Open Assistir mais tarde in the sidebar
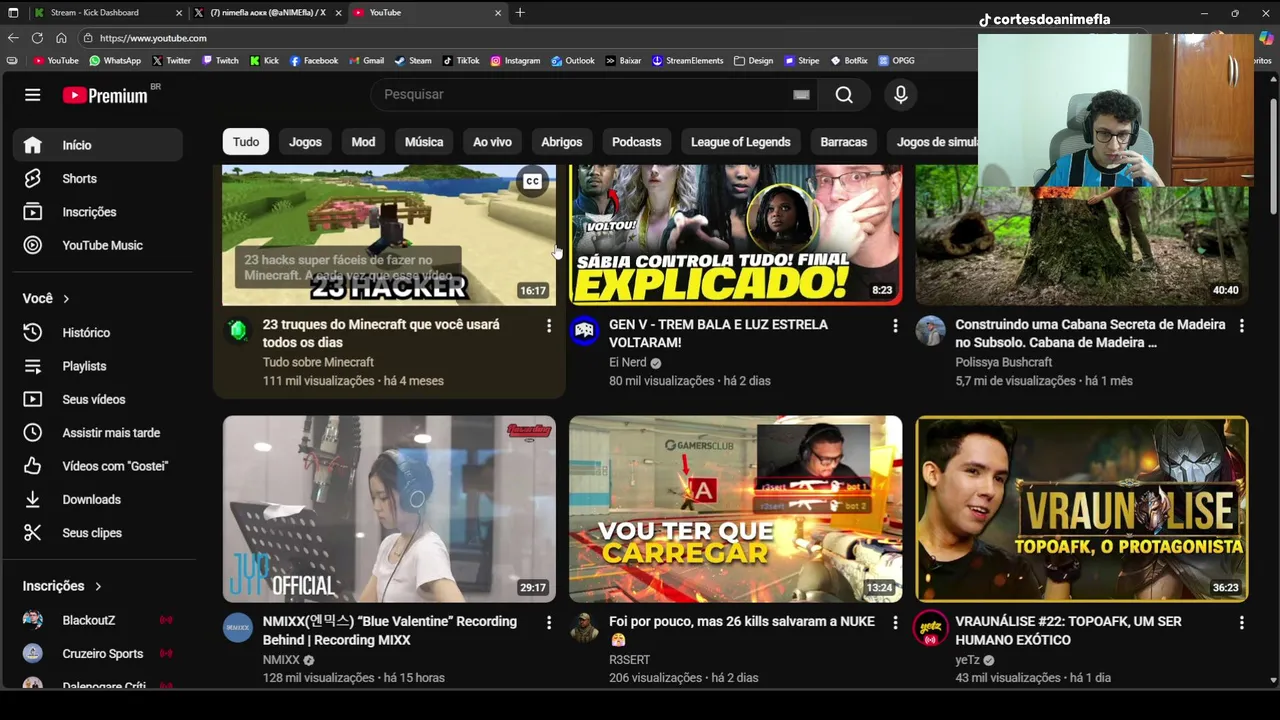Screen dimensions: 1280x720 tap(98, 433)
